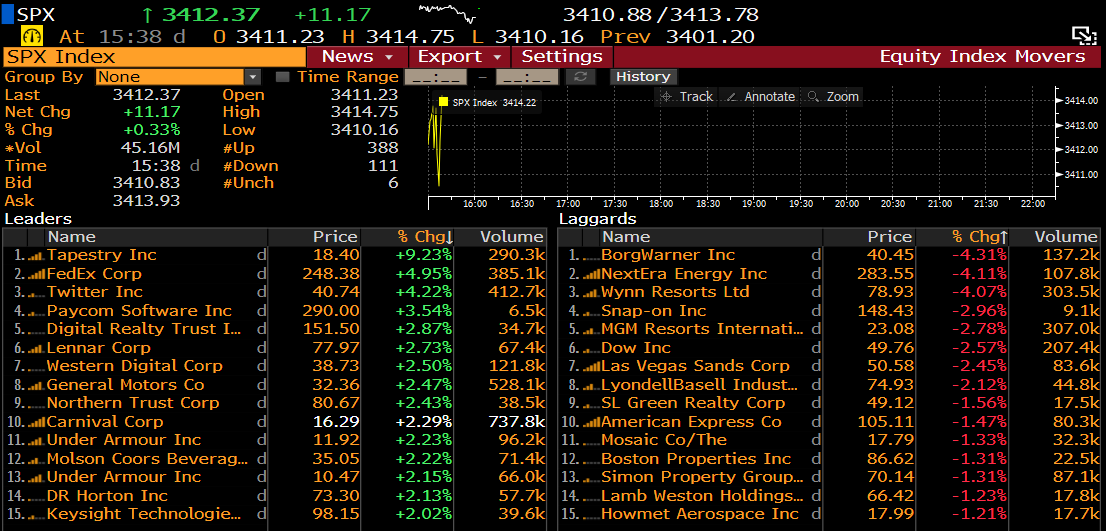
Task: Enable the Time Range checkbox
Action: (x=283, y=77)
